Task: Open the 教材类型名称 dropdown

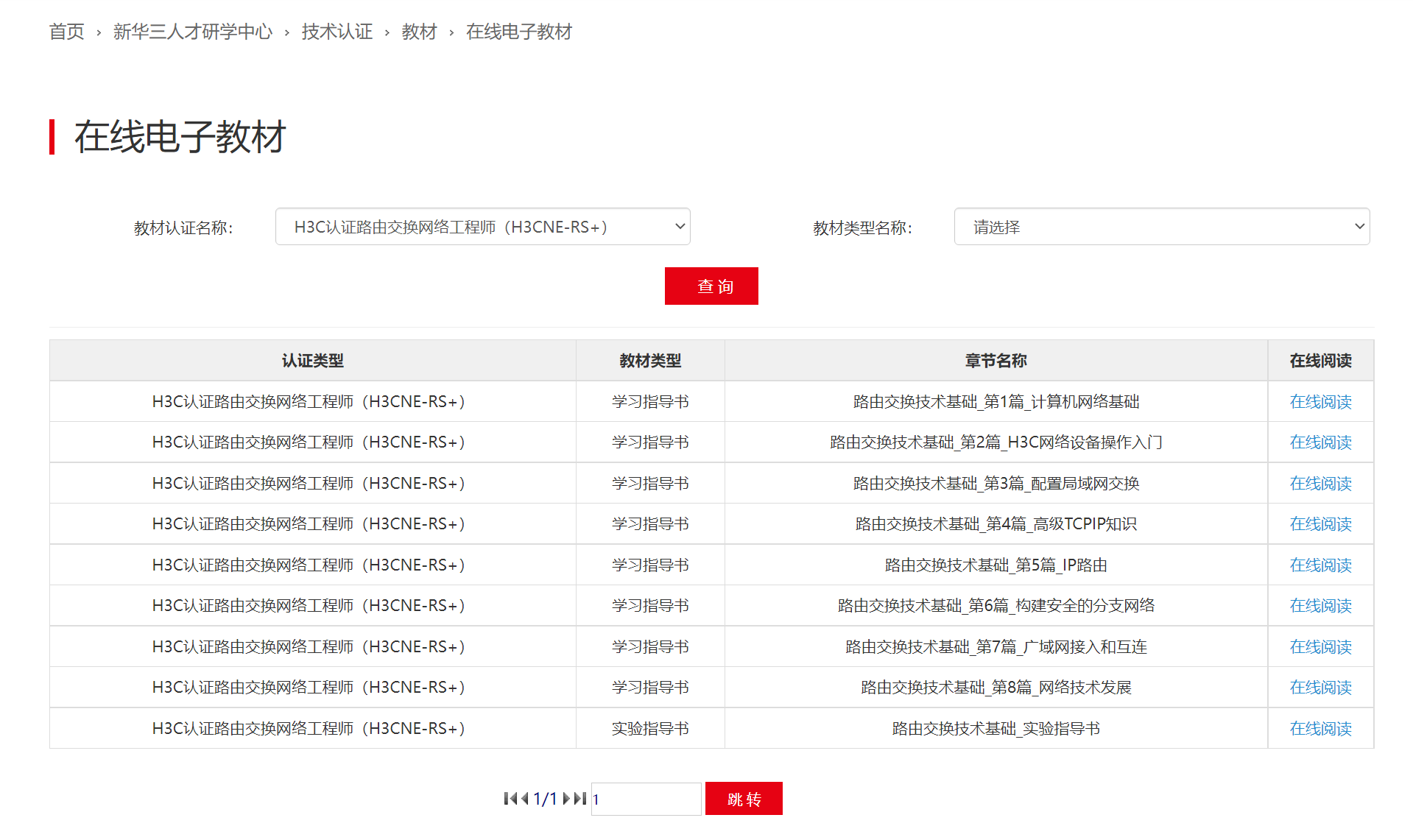Action: pos(1161,227)
